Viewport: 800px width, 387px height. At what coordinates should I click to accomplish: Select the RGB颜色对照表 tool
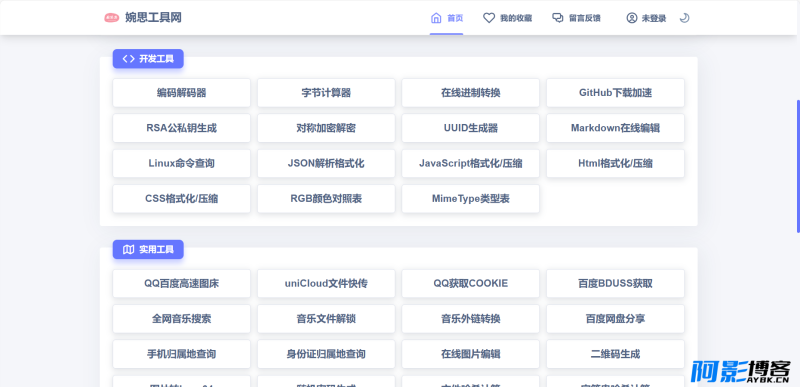[x=326, y=199]
